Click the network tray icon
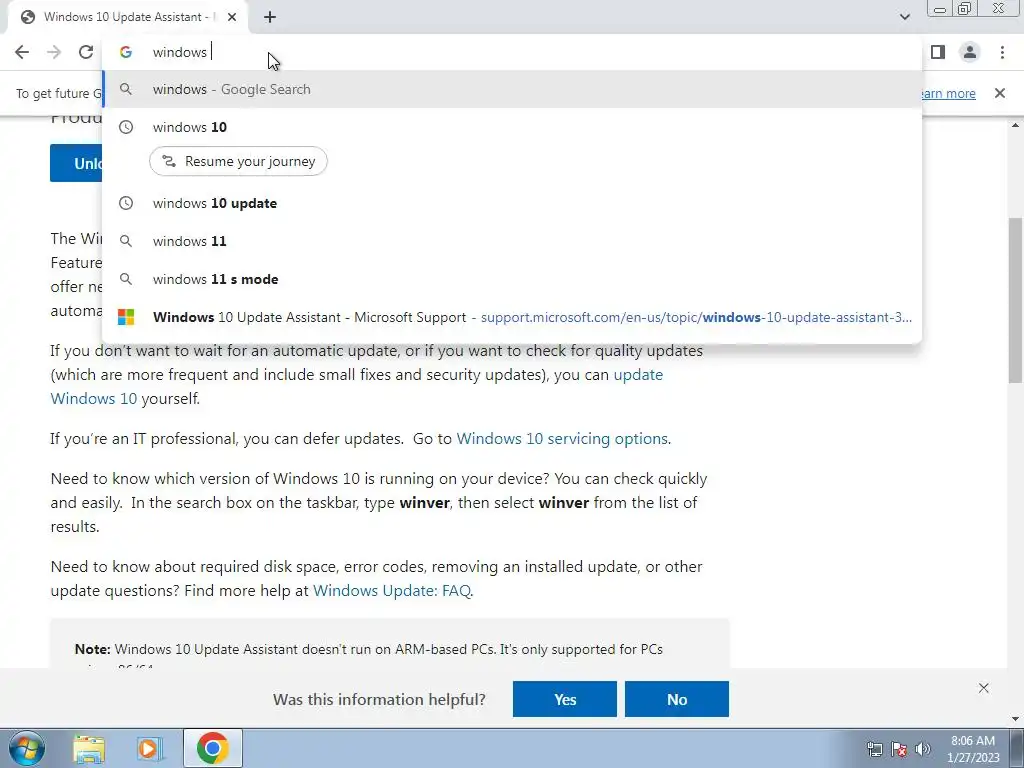Image resolution: width=1024 pixels, height=768 pixels. coord(874,749)
